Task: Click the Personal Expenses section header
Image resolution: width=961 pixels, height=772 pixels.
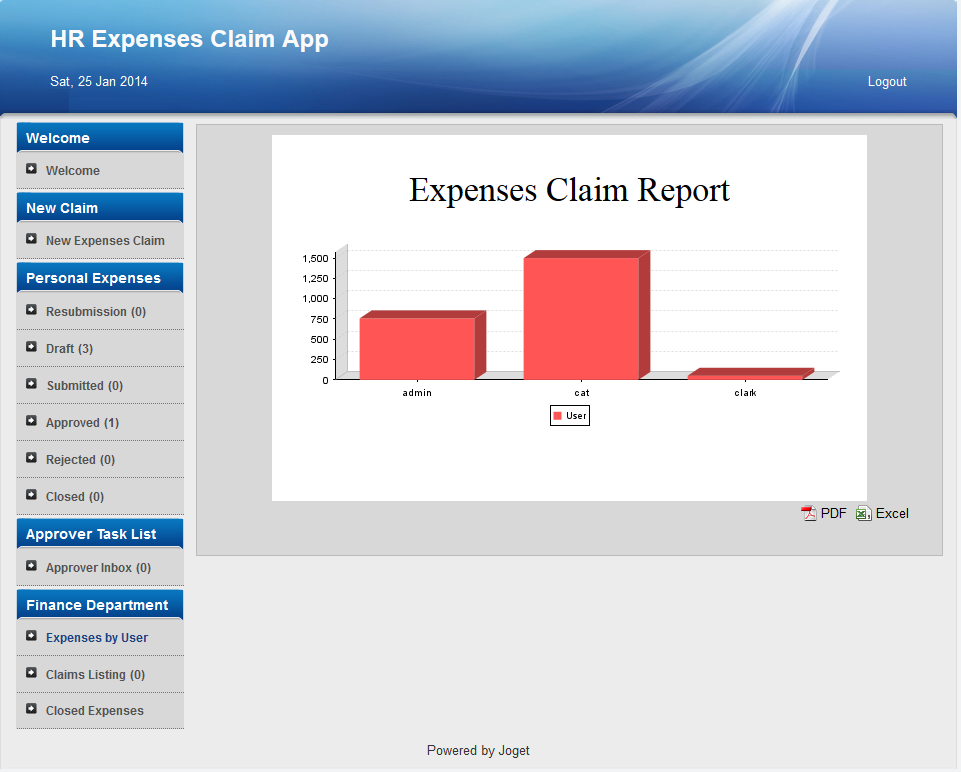Action: pos(100,278)
